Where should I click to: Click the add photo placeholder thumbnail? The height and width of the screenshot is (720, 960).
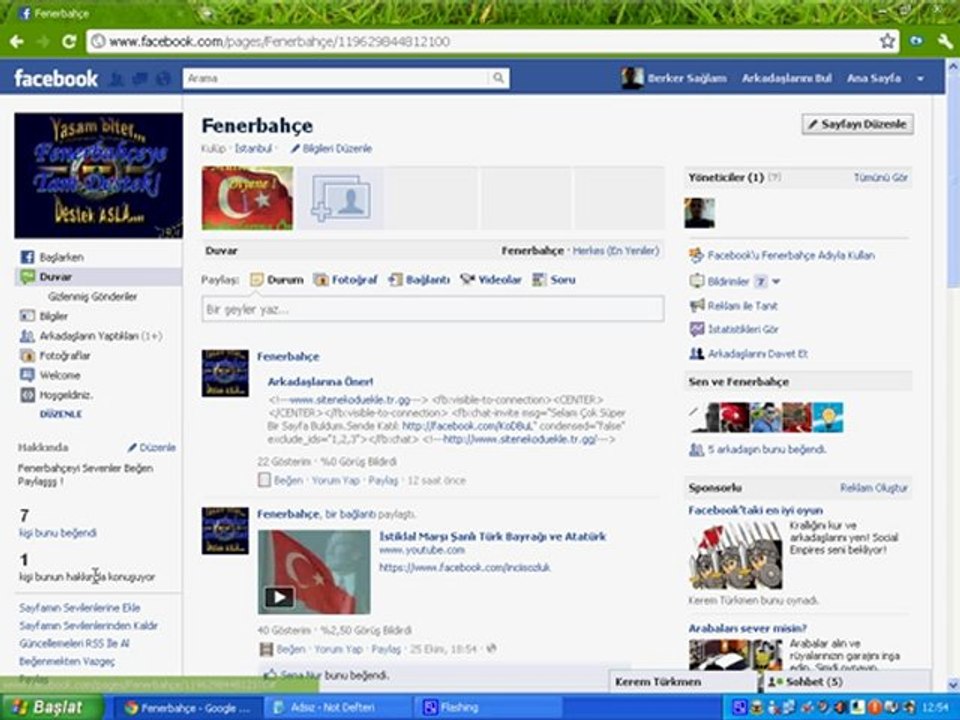[x=341, y=198]
